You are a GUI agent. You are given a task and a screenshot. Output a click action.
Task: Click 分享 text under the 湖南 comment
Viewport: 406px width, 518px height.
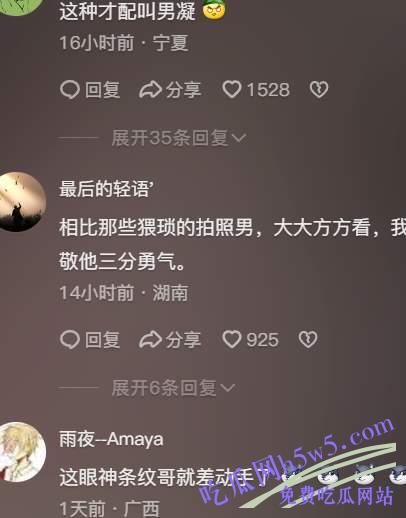click(x=183, y=340)
